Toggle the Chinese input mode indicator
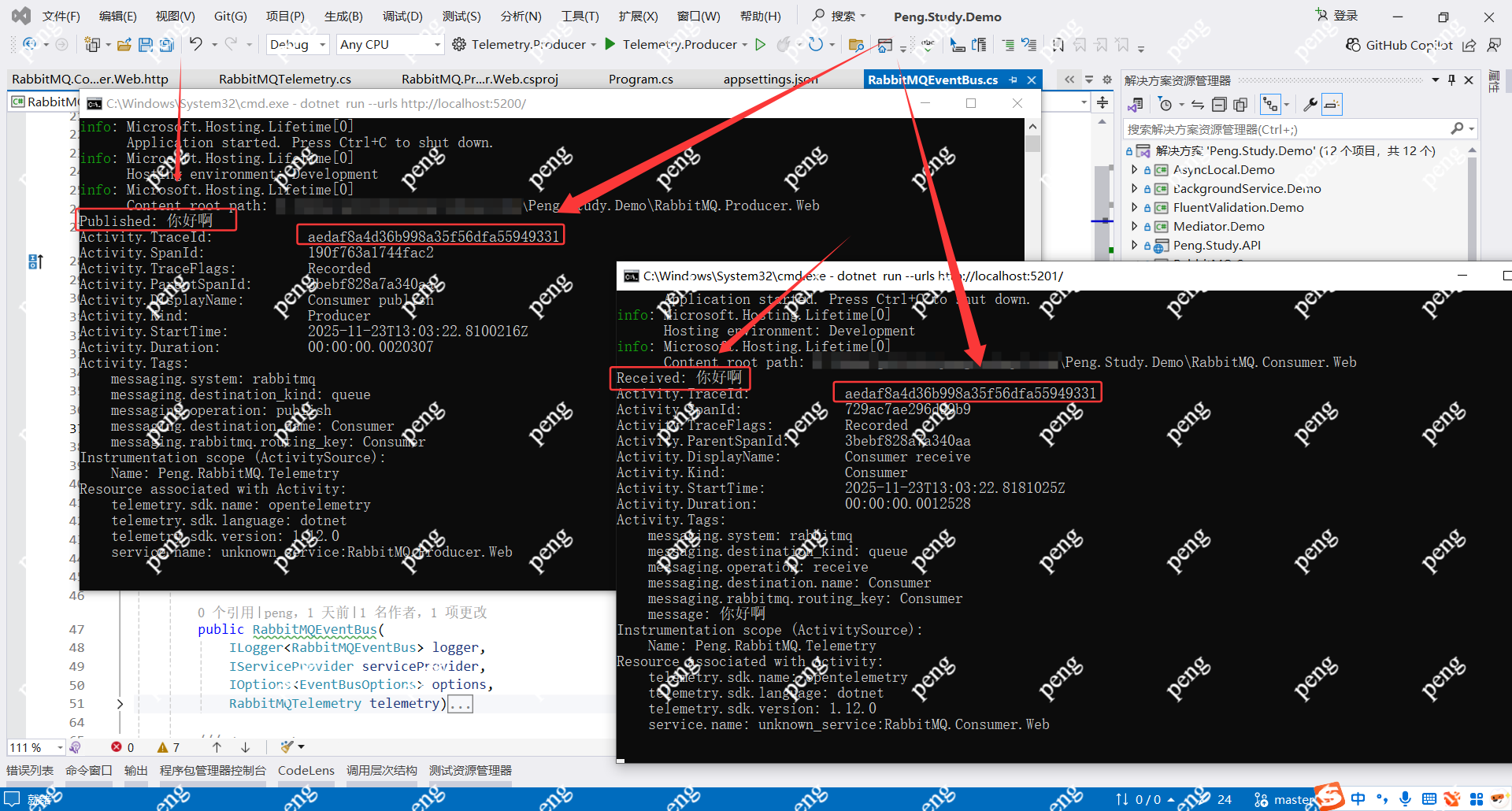This screenshot has height=811, width=1512. tap(1358, 799)
